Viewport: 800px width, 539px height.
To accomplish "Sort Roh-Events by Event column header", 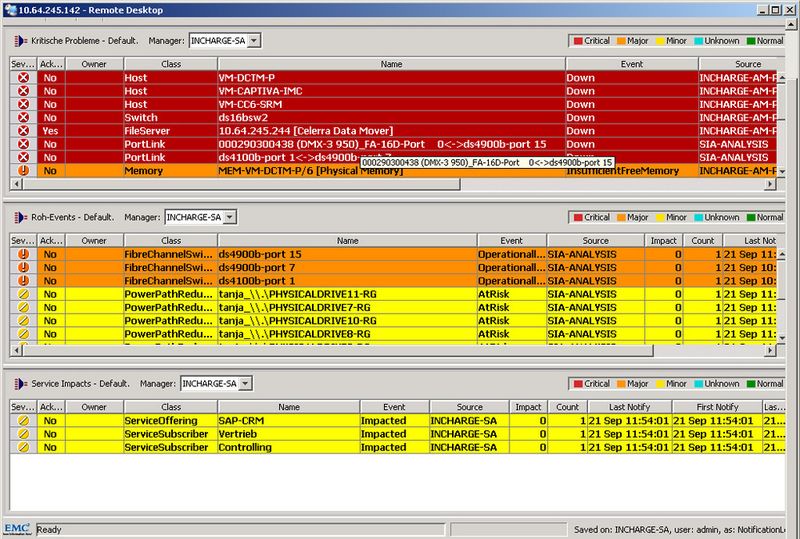I will click(512, 240).
